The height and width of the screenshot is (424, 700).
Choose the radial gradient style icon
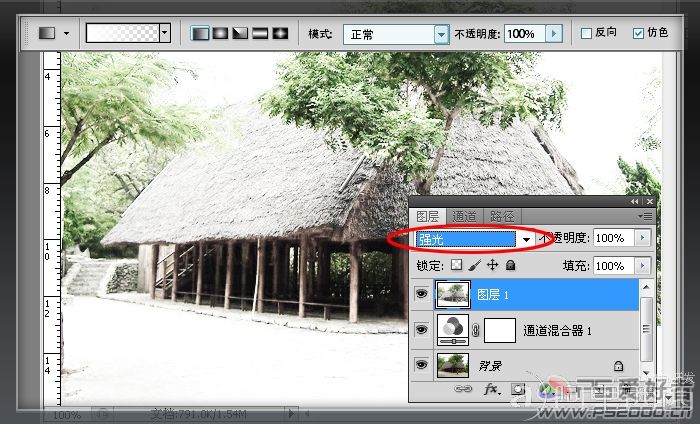click(220, 33)
